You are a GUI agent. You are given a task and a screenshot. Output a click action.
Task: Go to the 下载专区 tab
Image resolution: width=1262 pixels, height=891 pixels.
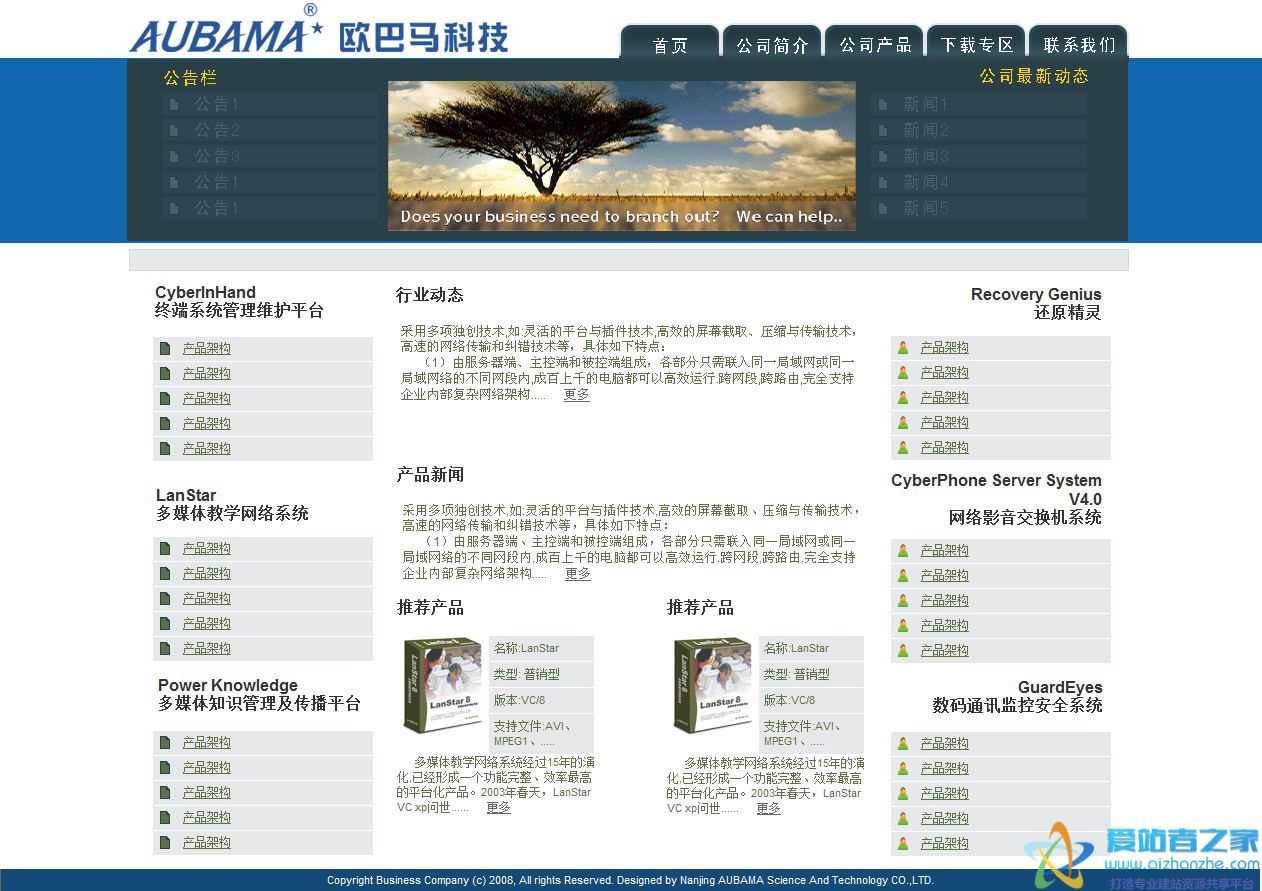pos(977,45)
